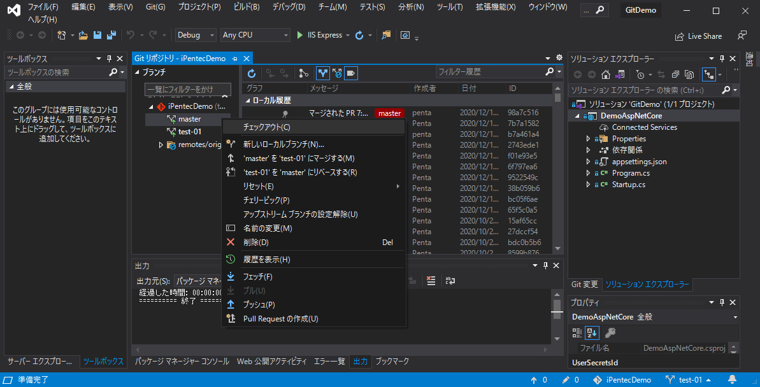Image resolution: width=760 pixels, height=387 pixels.
Task: Click the Solution Explorer search field
Action: coord(646,90)
